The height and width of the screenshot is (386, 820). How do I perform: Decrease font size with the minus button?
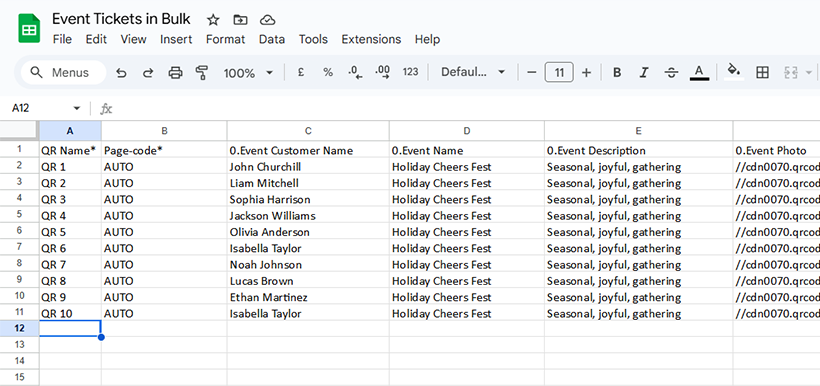532,73
